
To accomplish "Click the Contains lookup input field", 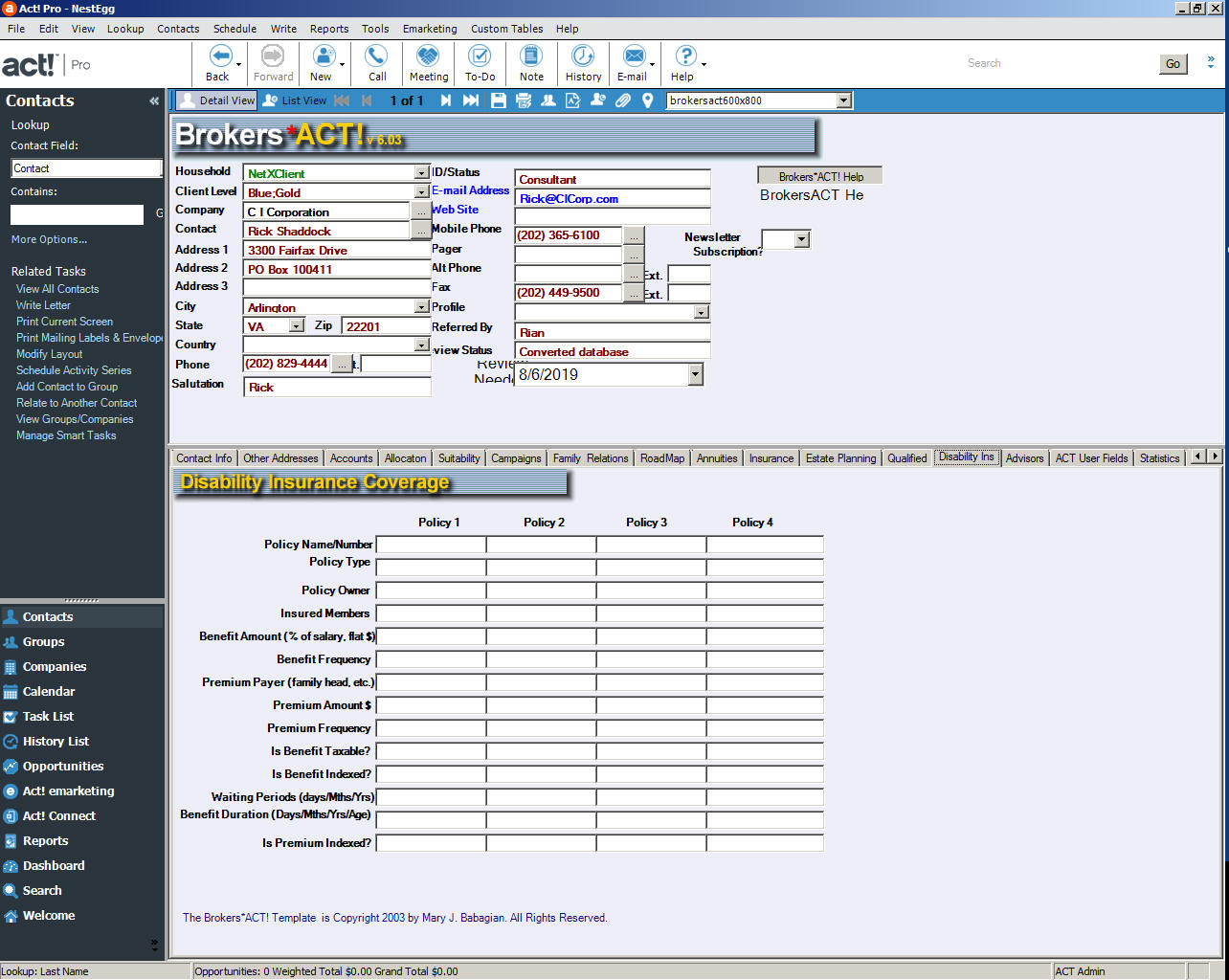I will 77,214.
